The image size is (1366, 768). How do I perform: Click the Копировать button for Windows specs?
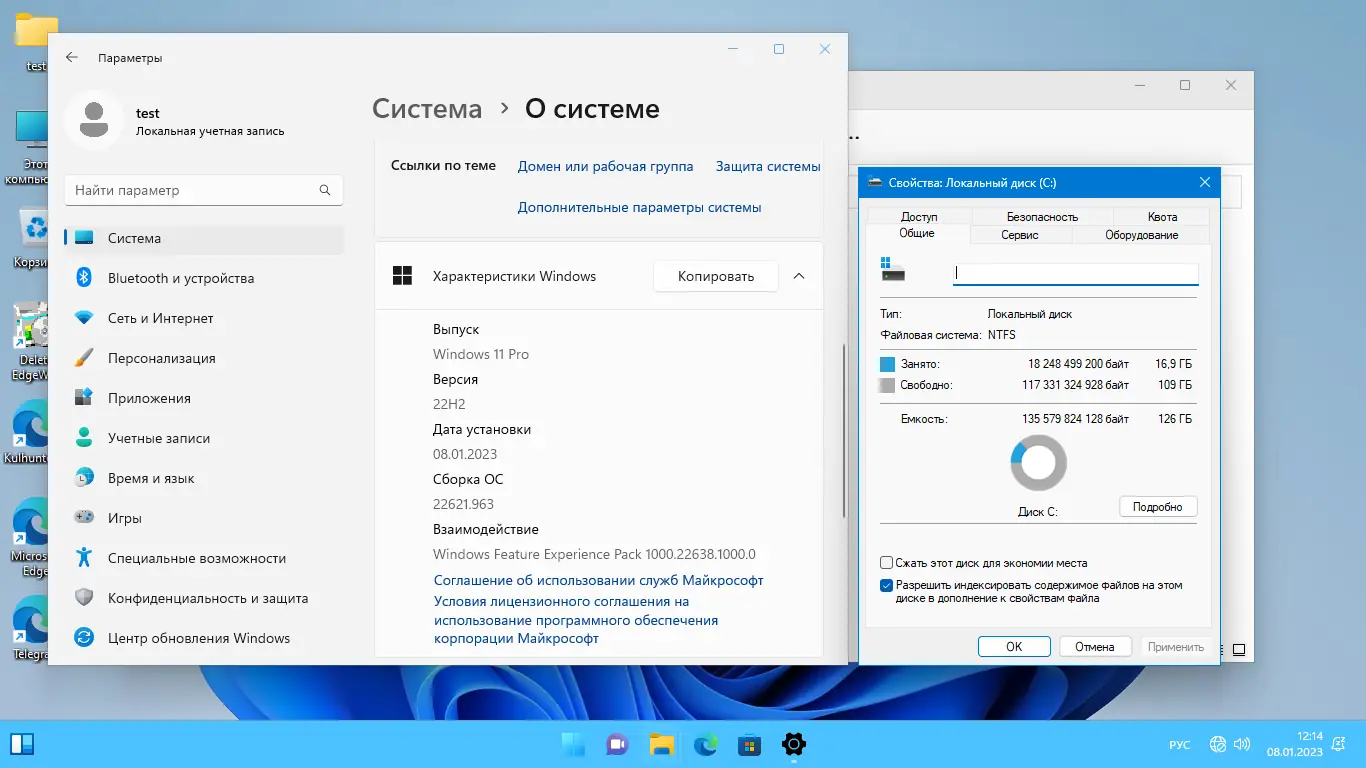(x=715, y=276)
